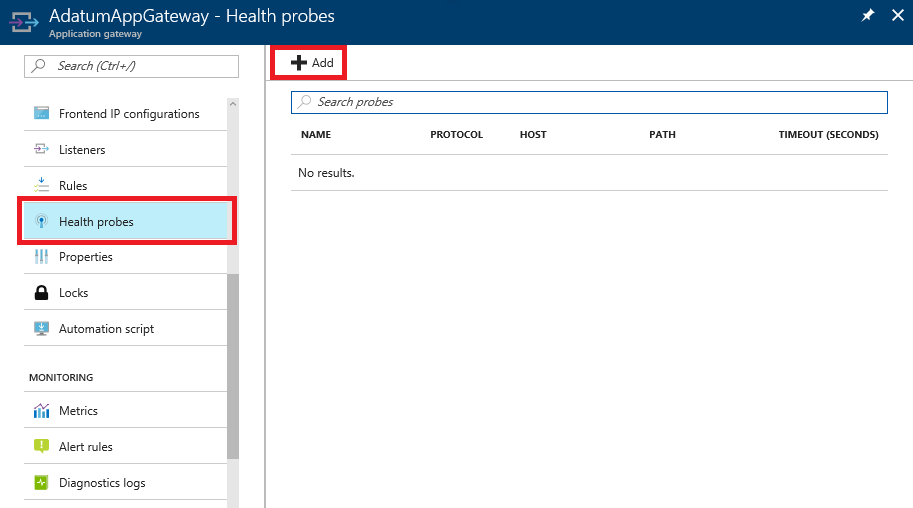913x508 pixels.
Task: Open the Locks menu item
Action: 126,293
